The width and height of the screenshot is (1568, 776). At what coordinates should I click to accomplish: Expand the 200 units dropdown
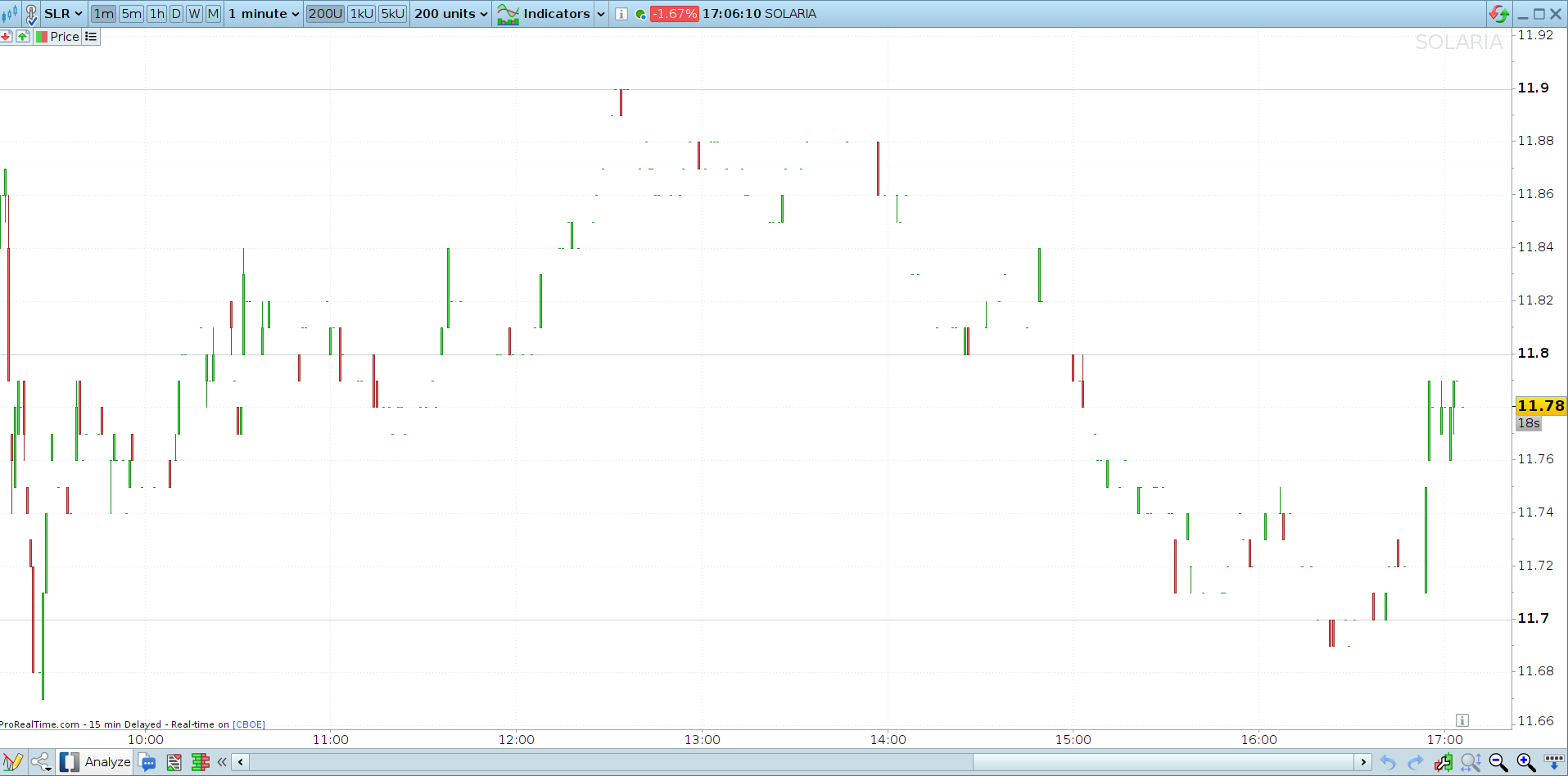[x=451, y=14]
